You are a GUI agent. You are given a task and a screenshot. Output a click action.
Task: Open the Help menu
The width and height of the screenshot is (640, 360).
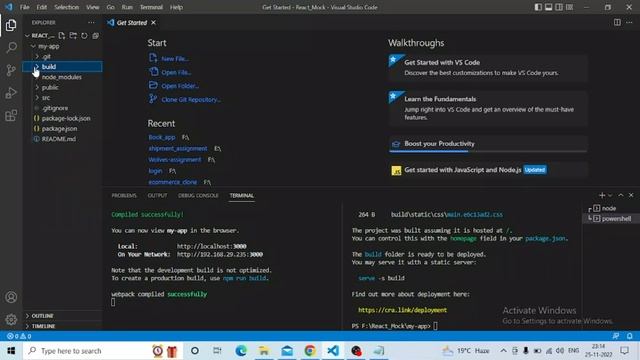[176, 7]
